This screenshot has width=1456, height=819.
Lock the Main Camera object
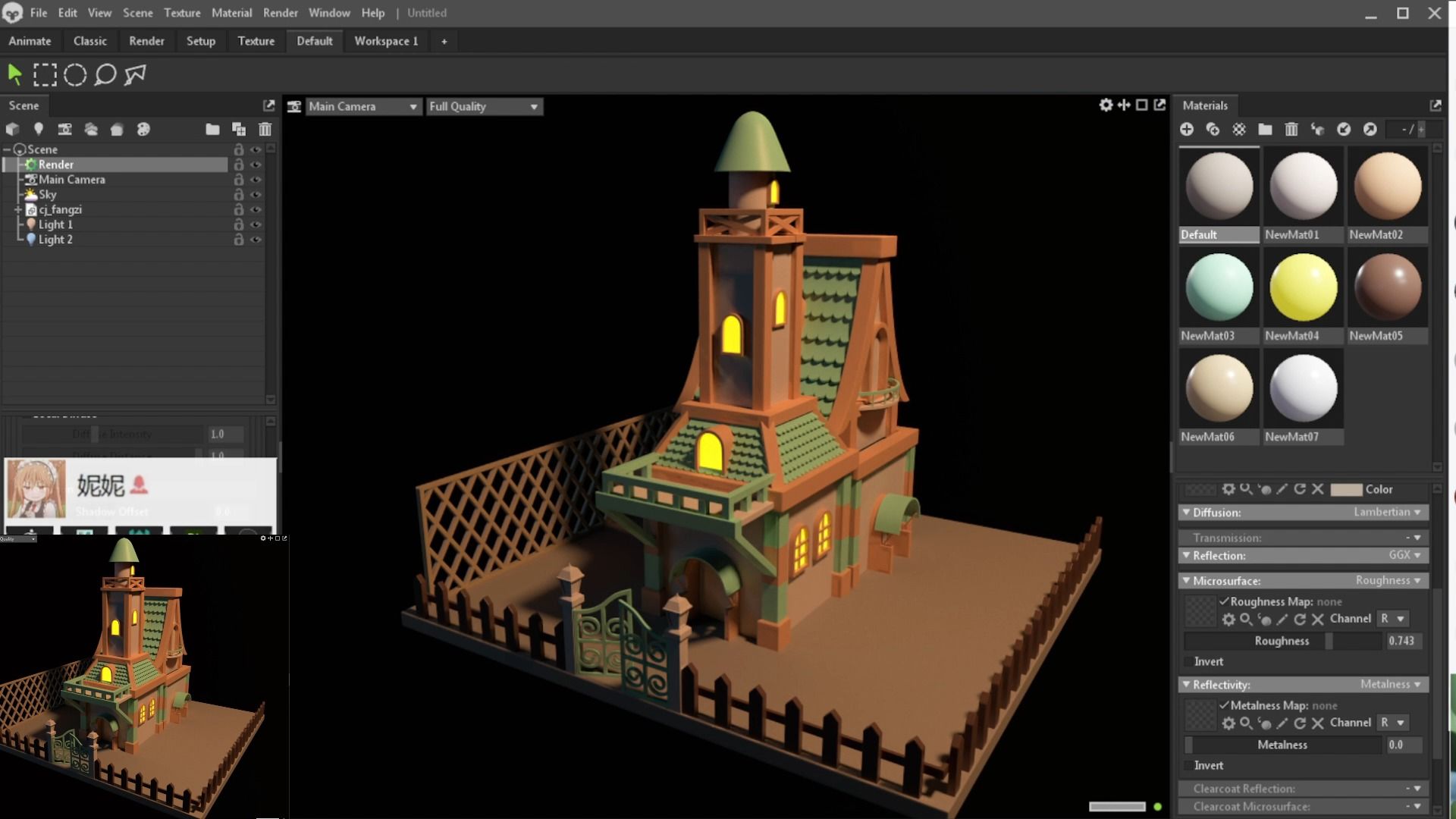click(x=239, y=180)
